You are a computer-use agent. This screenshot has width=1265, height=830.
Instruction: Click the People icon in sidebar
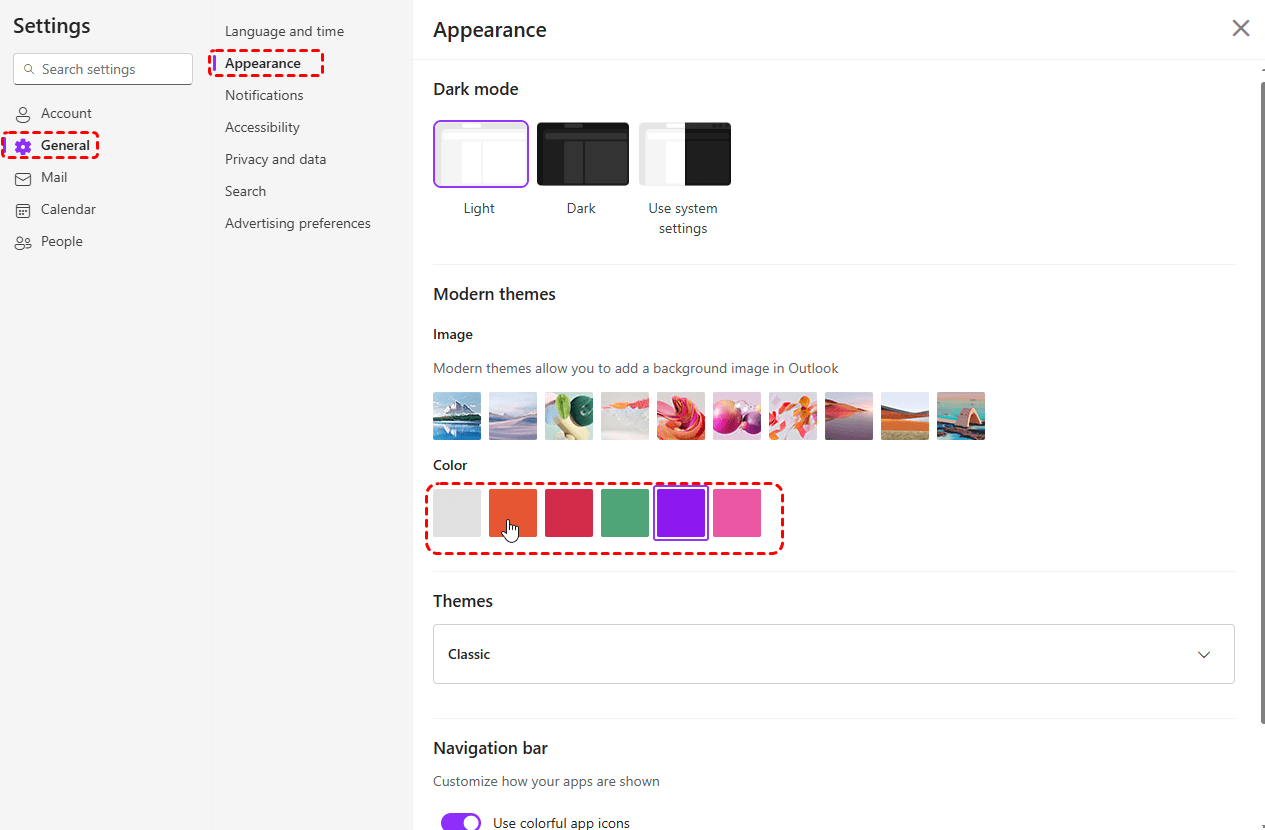point(23,242)
